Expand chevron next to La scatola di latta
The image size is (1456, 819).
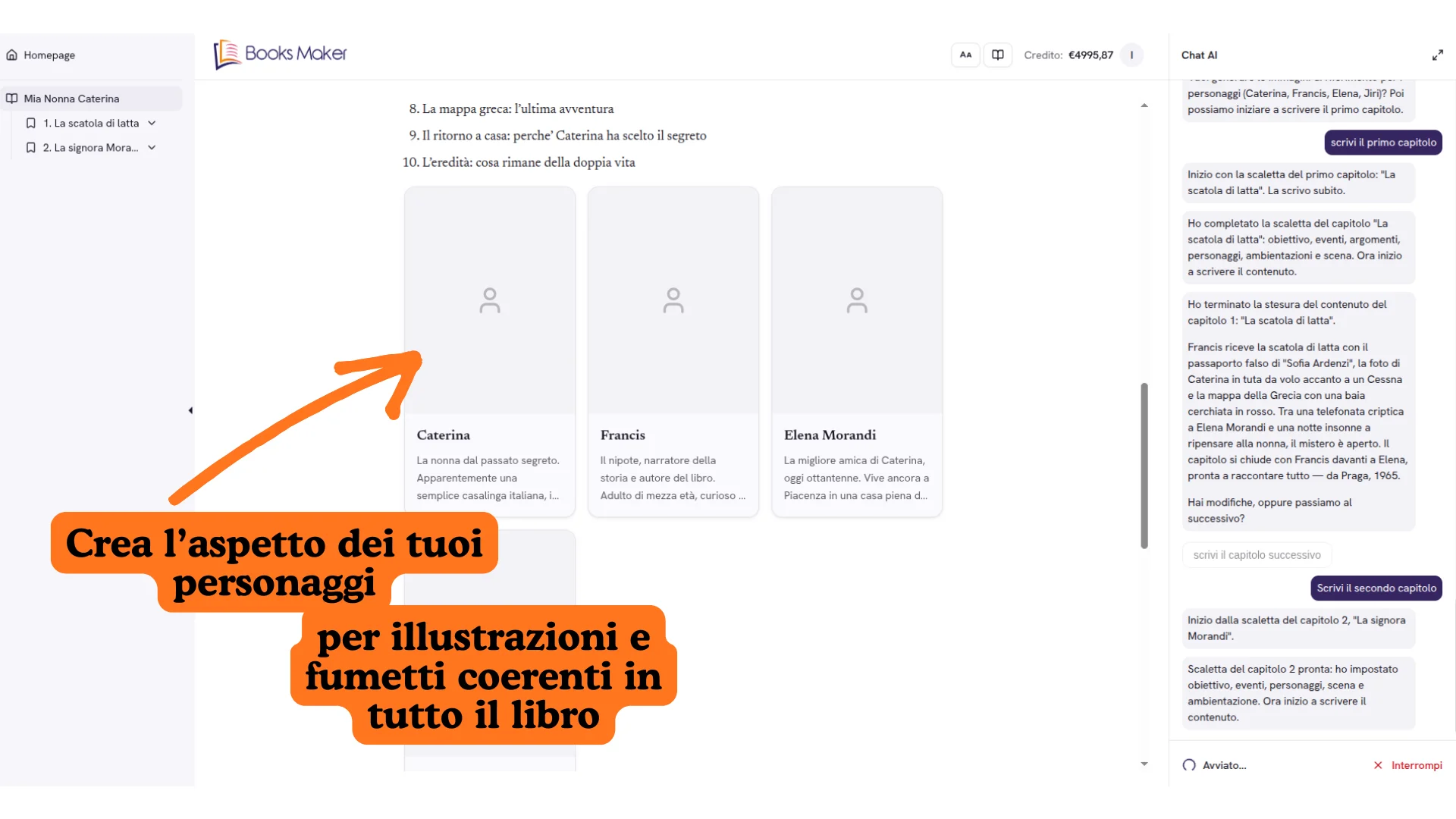tap(152, 123)
